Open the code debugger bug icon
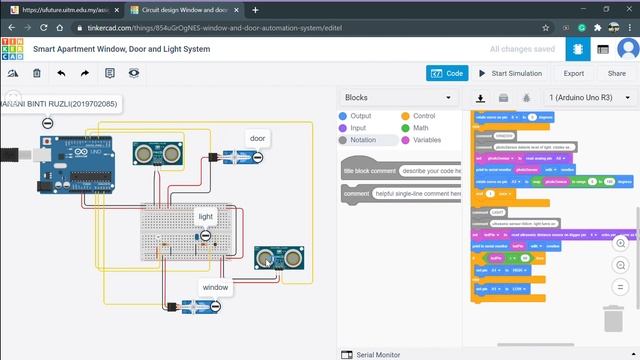640x360 pixels. click(526, 98)
